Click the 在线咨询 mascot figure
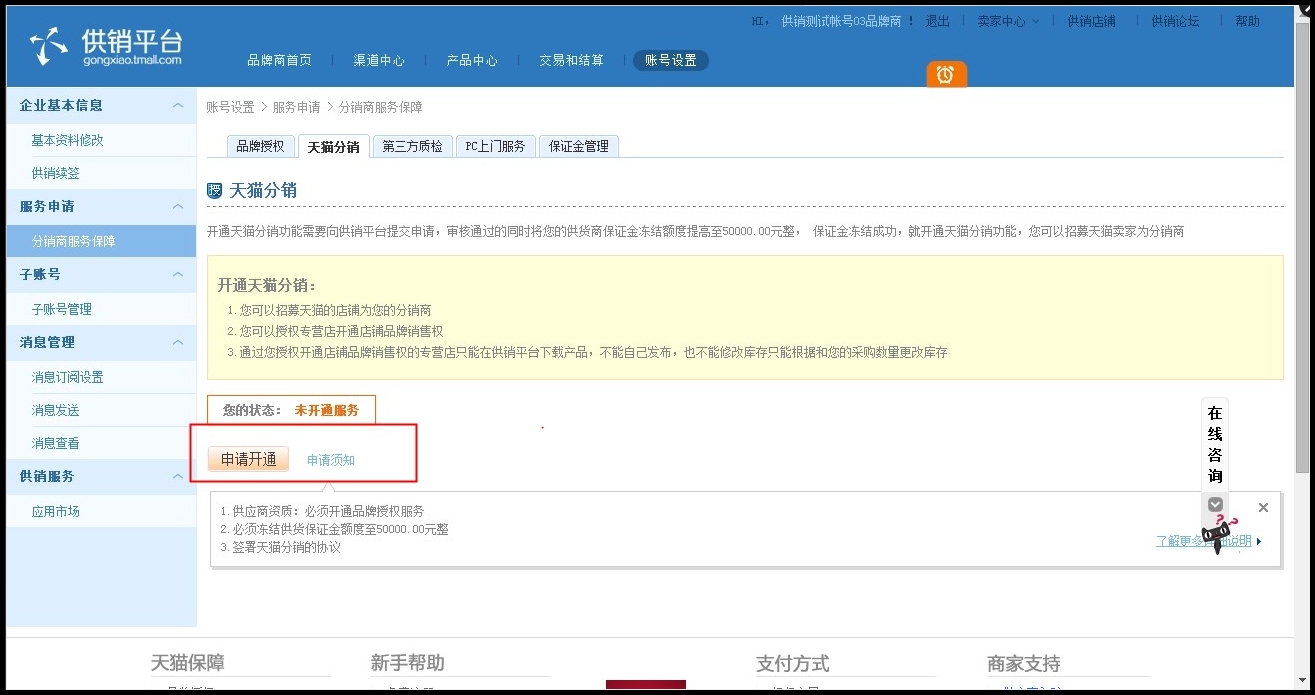Screen dimensions: 1315x695 [x=1220, y=535]
